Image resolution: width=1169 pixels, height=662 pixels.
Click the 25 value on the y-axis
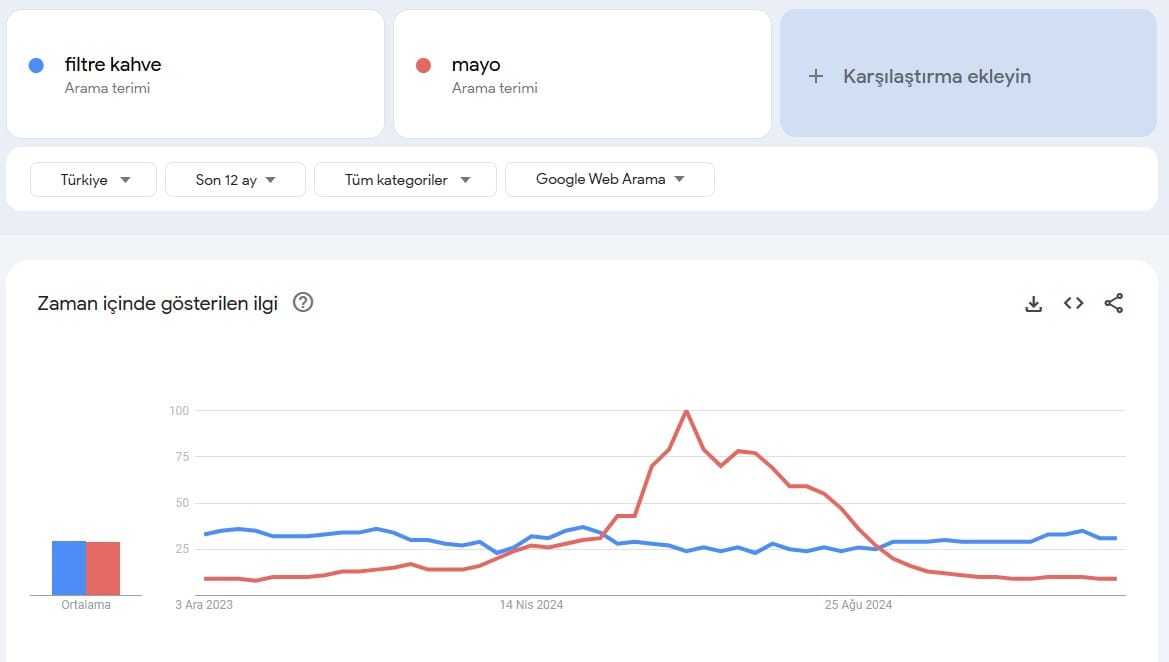tap(183, 549)
